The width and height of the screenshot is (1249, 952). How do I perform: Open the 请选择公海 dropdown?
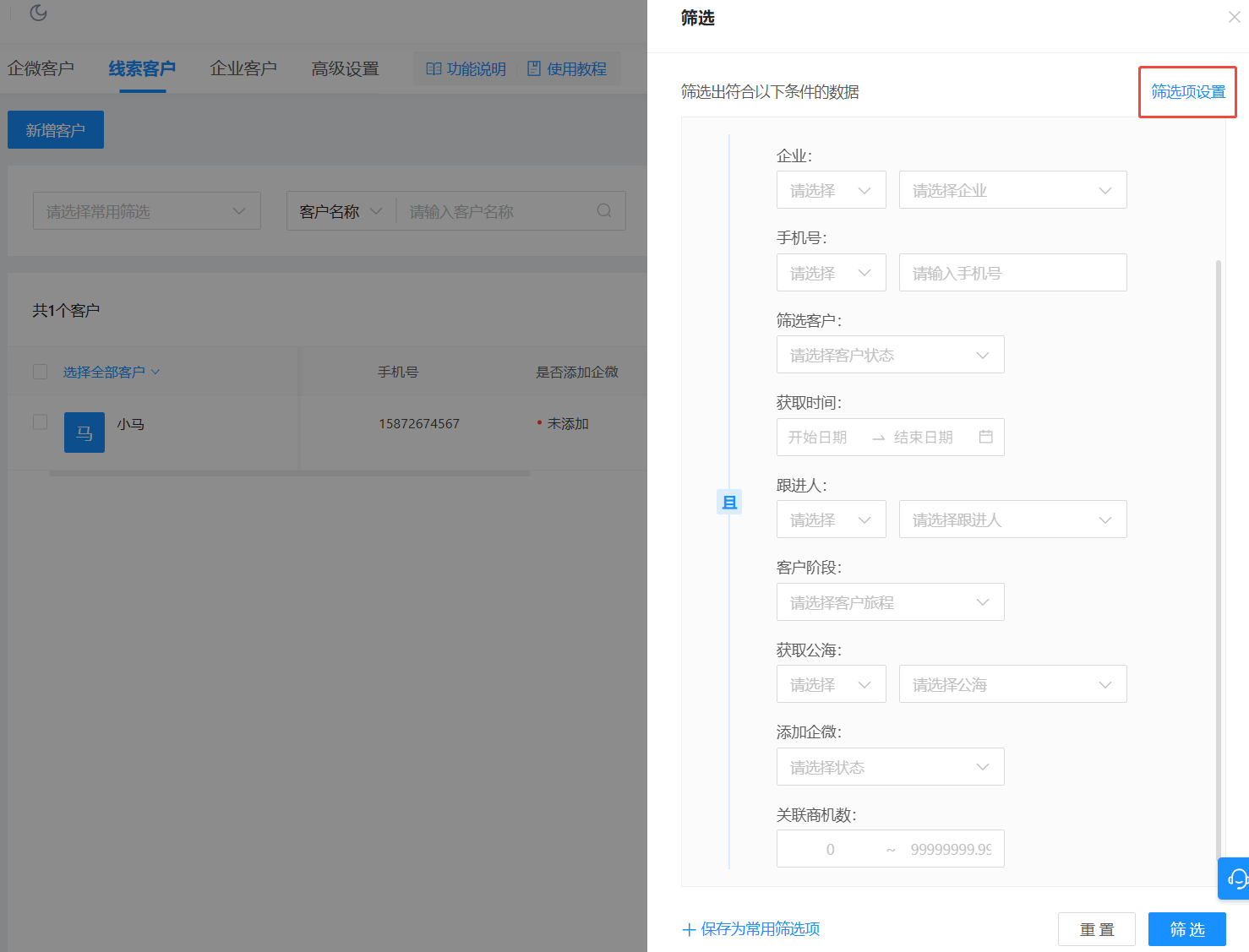pos(1012,684)
